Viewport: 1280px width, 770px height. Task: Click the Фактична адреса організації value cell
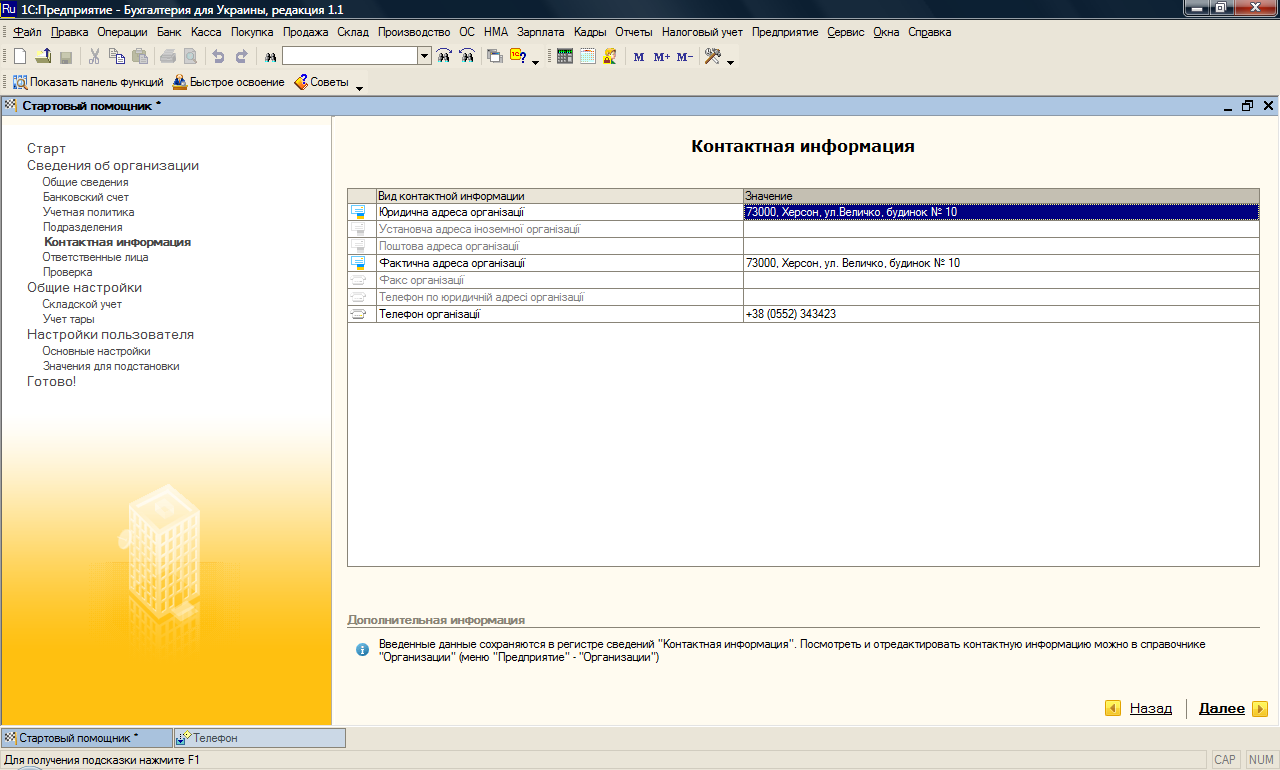click(x=1001, y=263)
